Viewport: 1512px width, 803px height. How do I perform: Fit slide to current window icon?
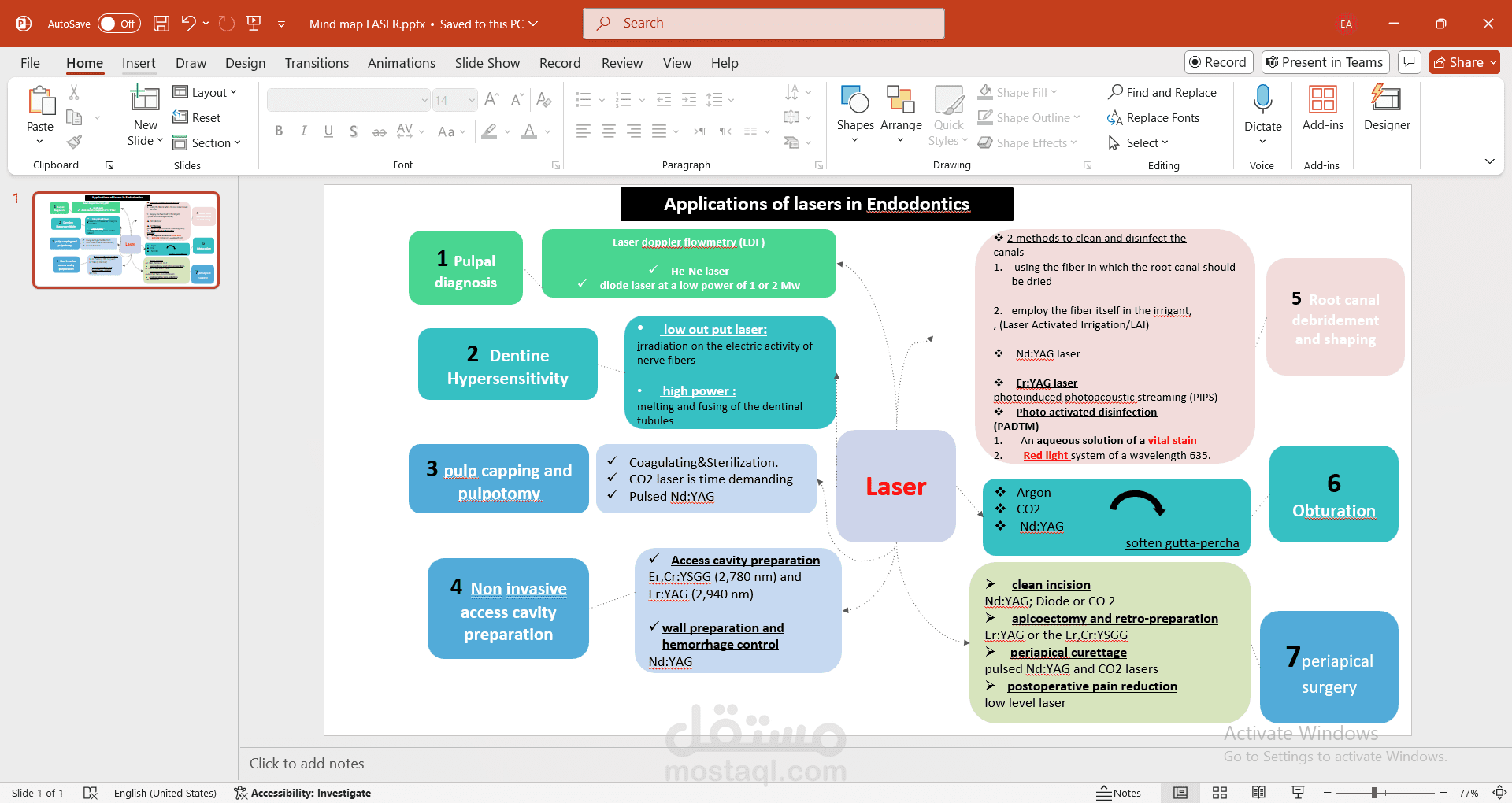click(1499, 793)
